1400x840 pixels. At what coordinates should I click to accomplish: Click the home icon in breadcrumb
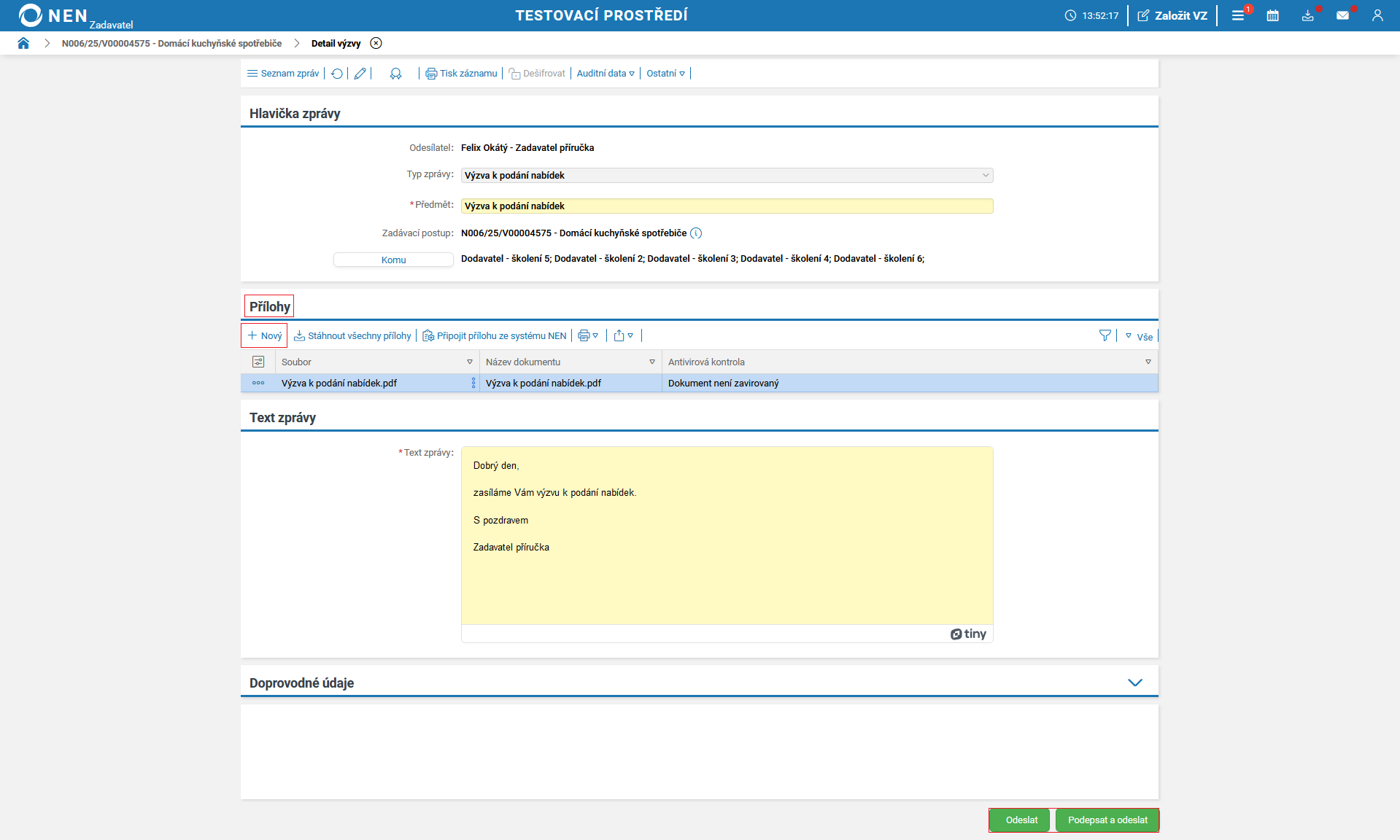click(23, 43)
